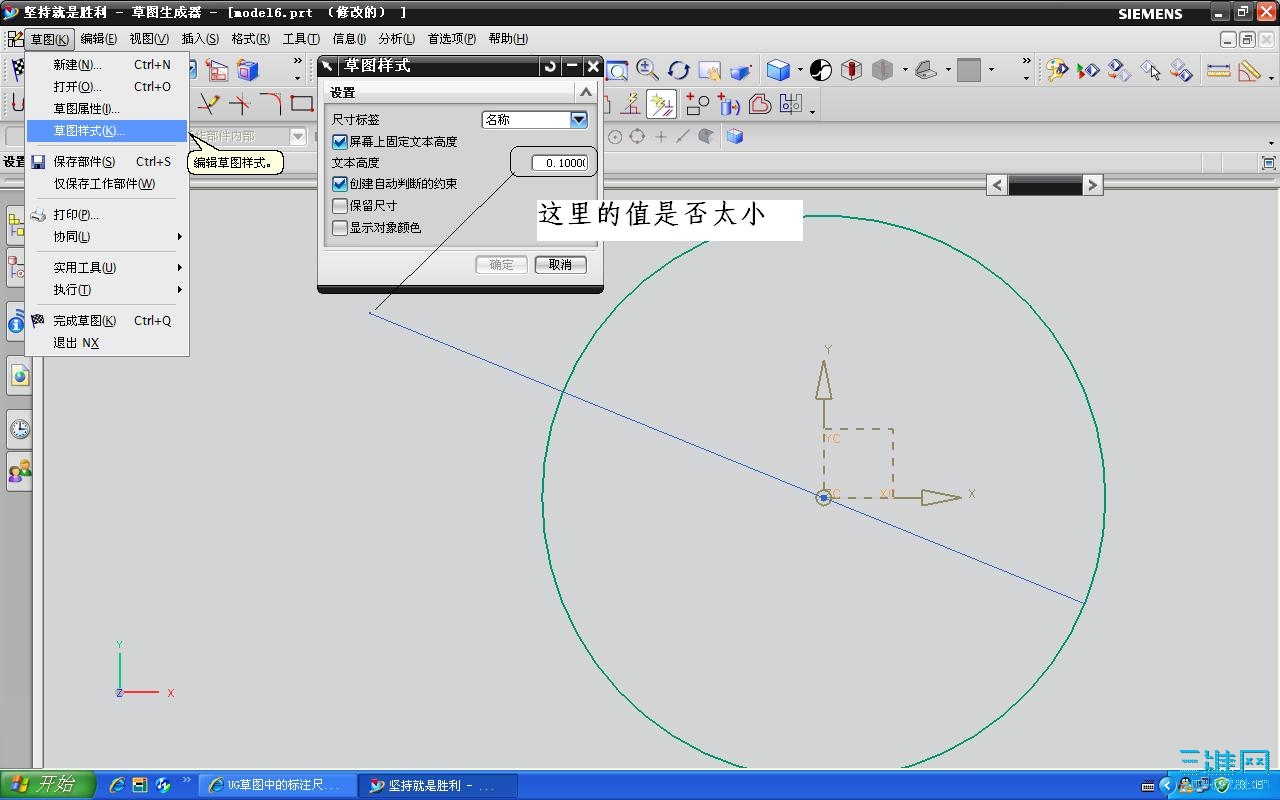Enable the retain dimensions checkbox
Screen dimensions: 1280x800
tap(340, 206)
